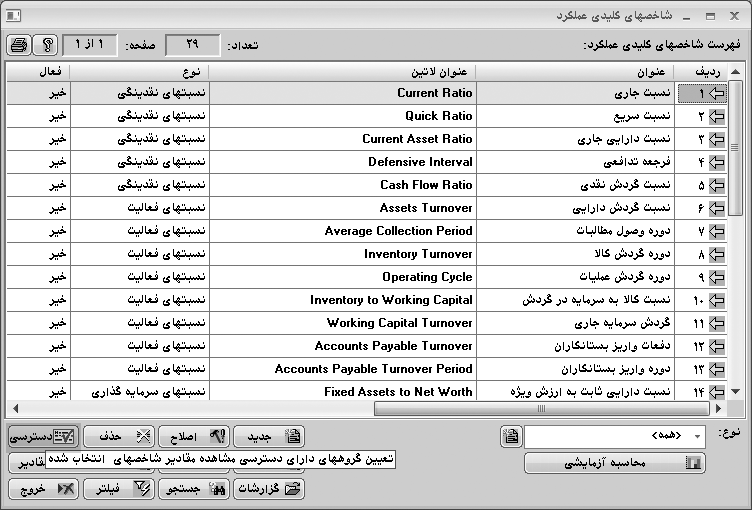Open the دسترسی (Access) settings button
This screenshot has width=752, height=510.
pyautogui.click(x=43, y=437)
